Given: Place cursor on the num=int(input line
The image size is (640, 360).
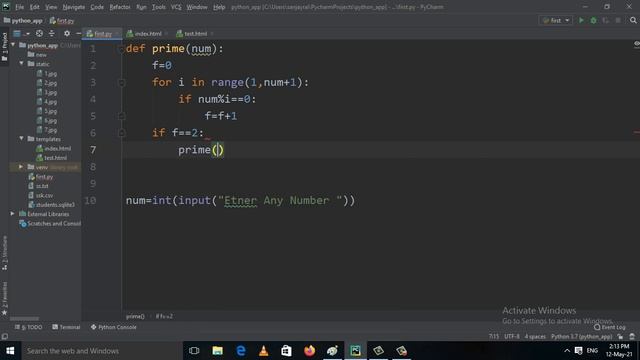Looking at the screenshot, I should click(241, 200).
